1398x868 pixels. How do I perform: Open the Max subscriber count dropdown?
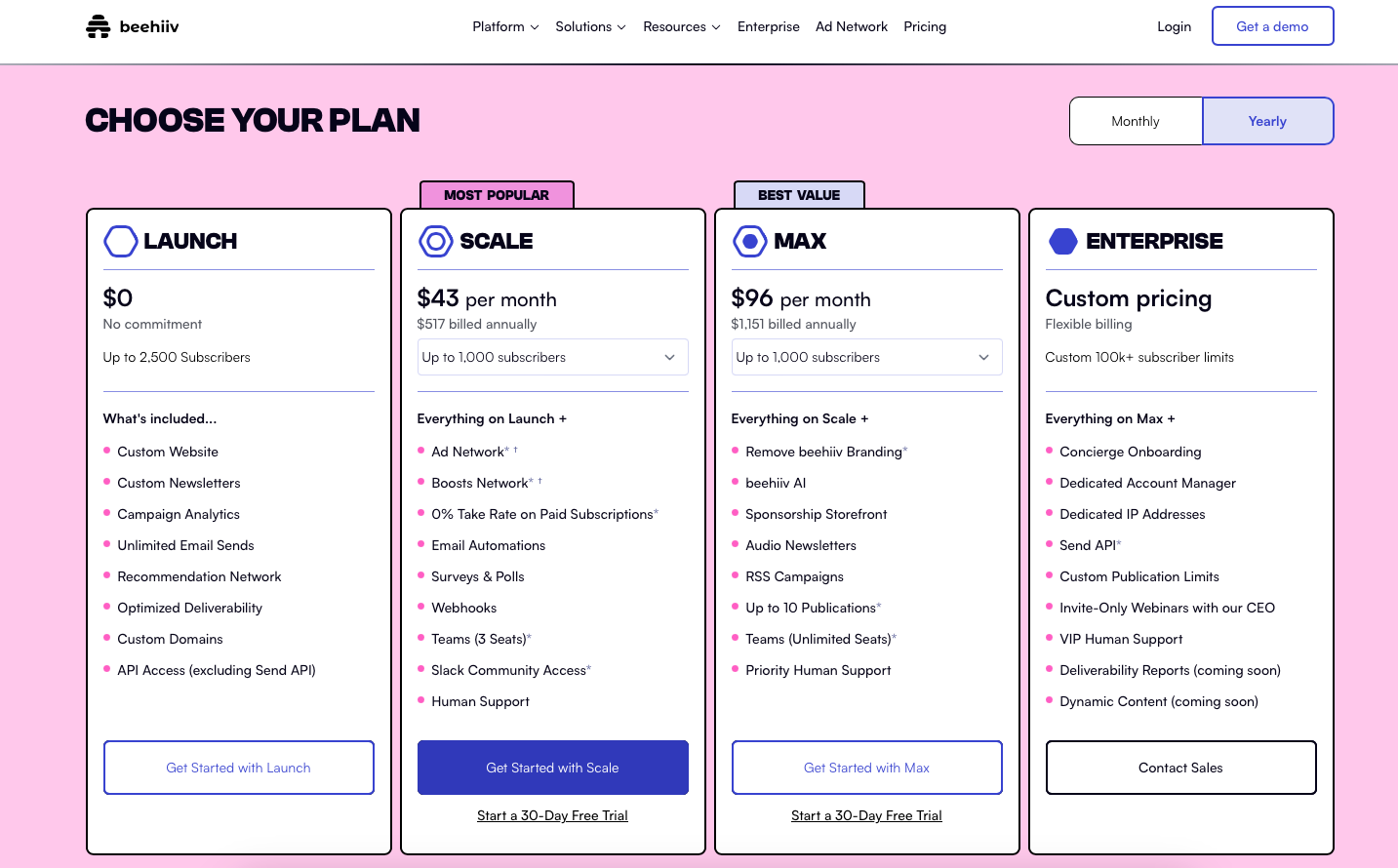(866, 357)
